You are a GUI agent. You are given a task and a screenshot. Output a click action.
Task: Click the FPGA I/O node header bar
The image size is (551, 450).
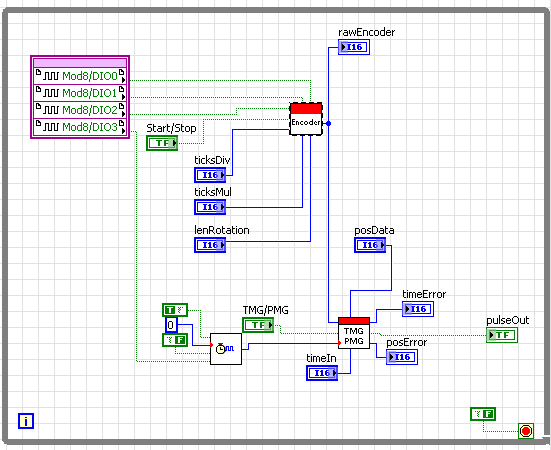(x=80, y=63)
